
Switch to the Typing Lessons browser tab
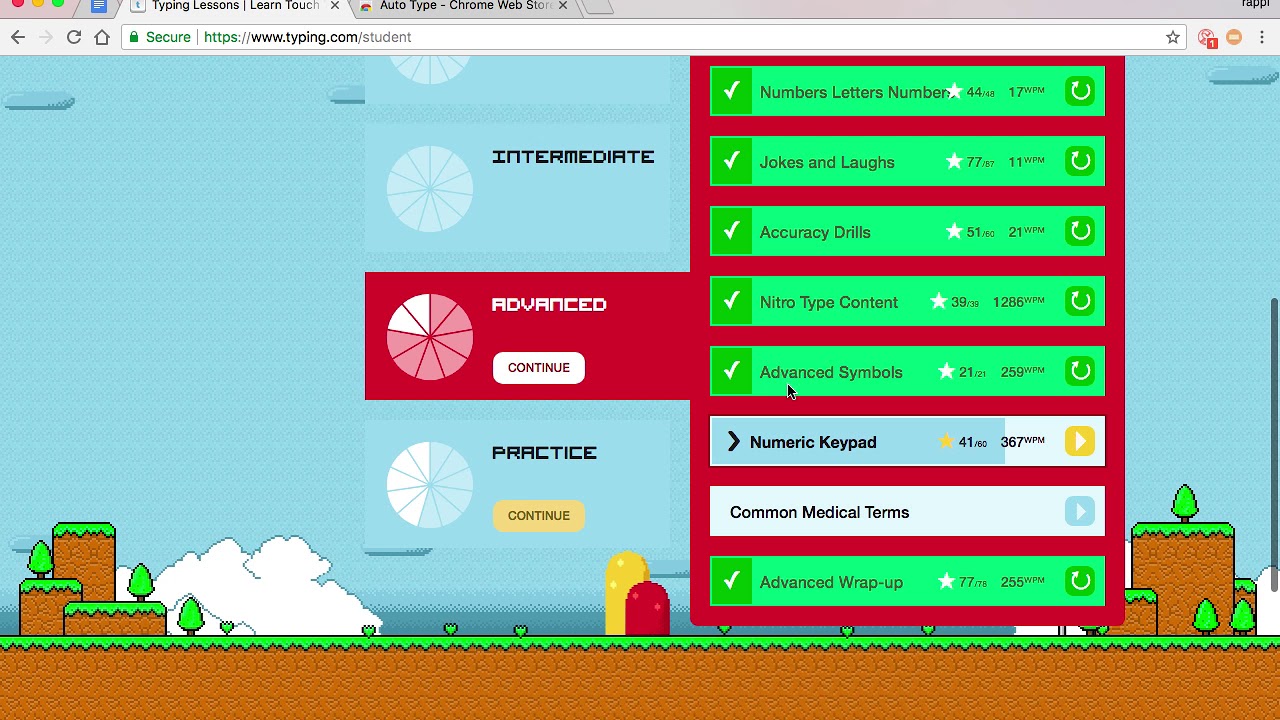pyautogui.click(x=235, y=6)
